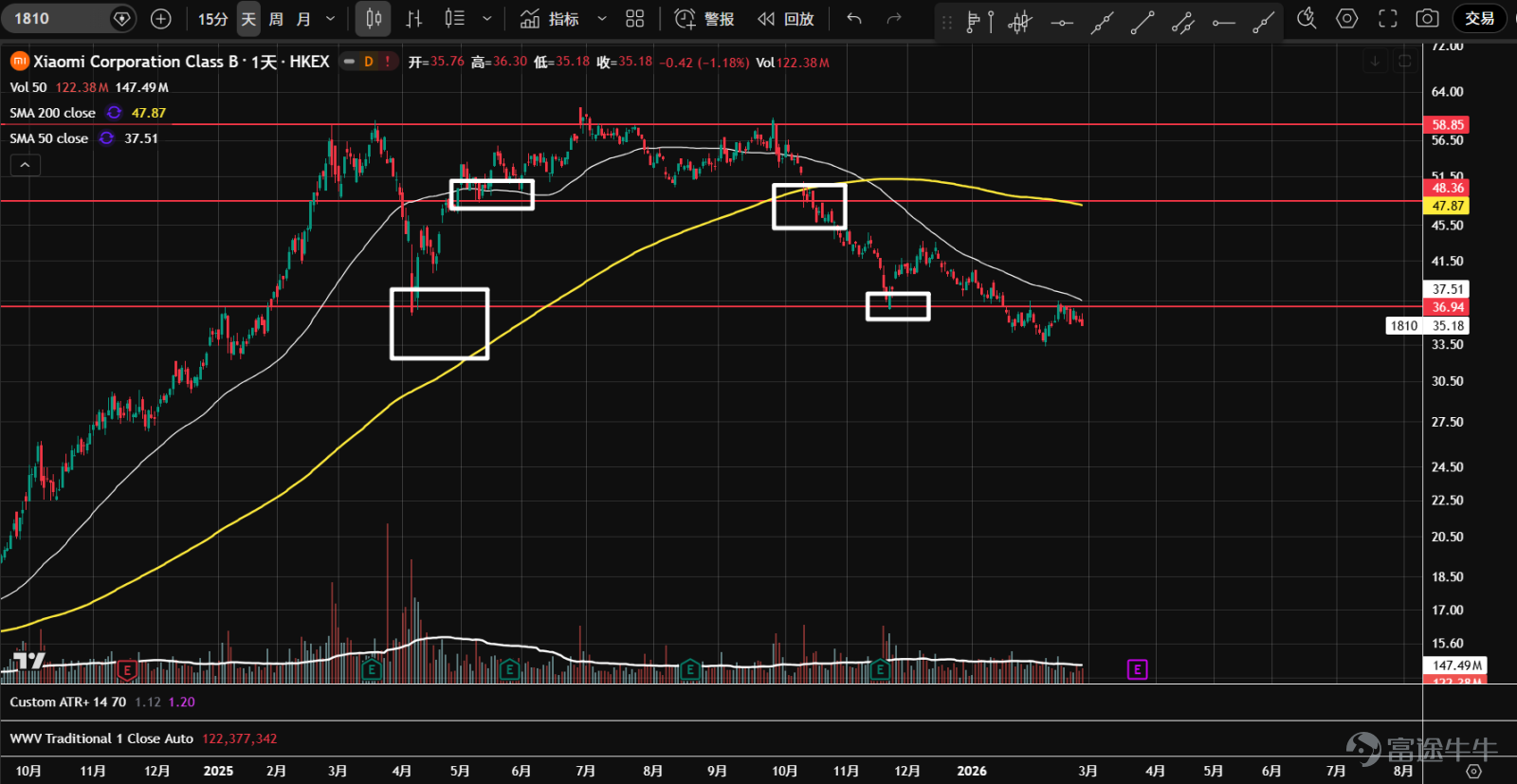Click the orange D delayed data indicator

(369, 62)
